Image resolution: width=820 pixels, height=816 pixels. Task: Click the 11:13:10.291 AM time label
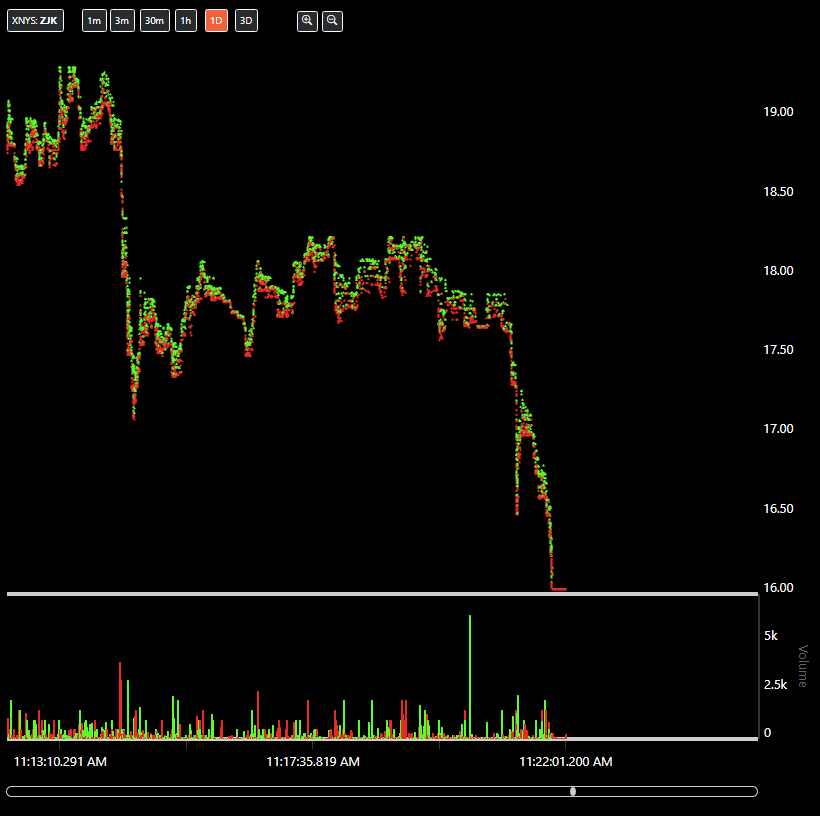pos(60,762)
